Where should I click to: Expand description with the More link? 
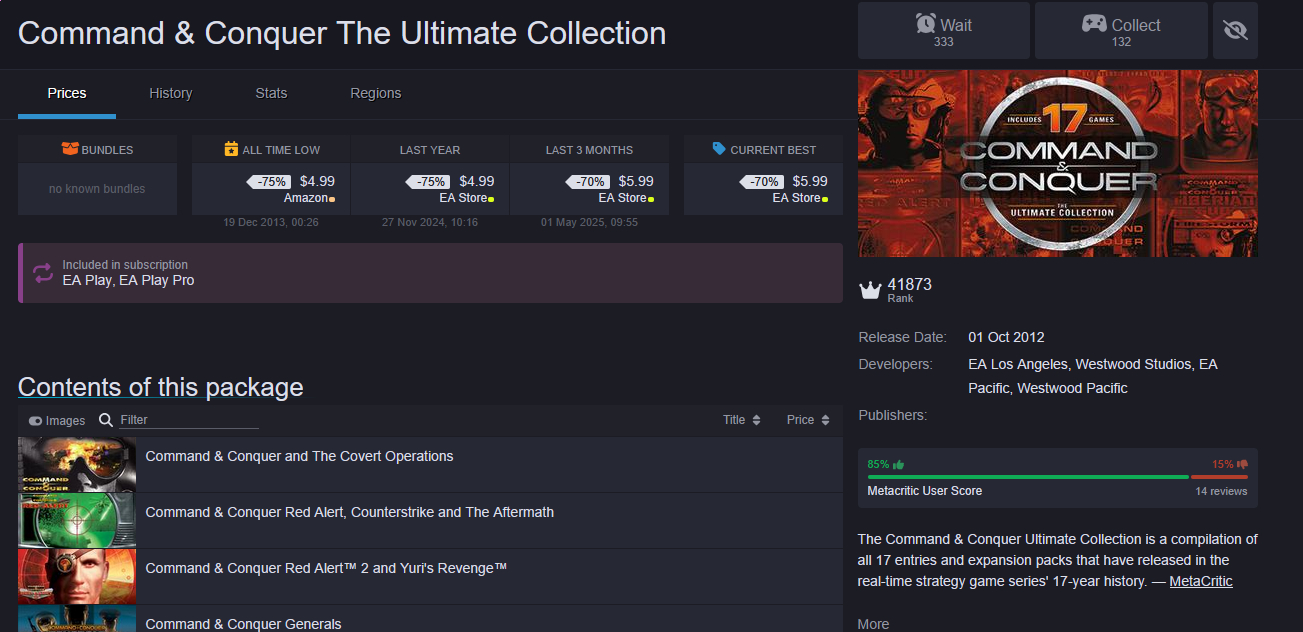tap(873, 624)
